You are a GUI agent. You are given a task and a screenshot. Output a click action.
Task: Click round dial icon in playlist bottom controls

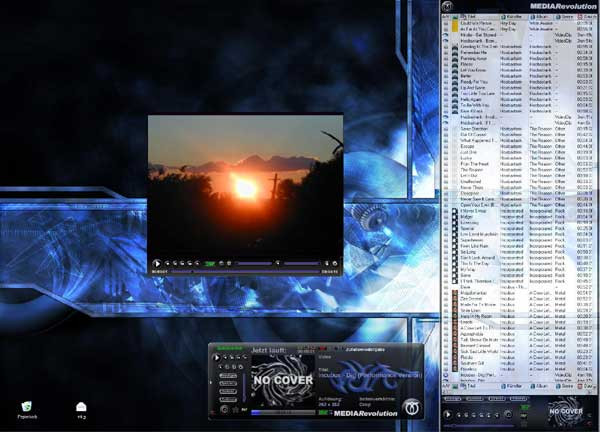508,414
